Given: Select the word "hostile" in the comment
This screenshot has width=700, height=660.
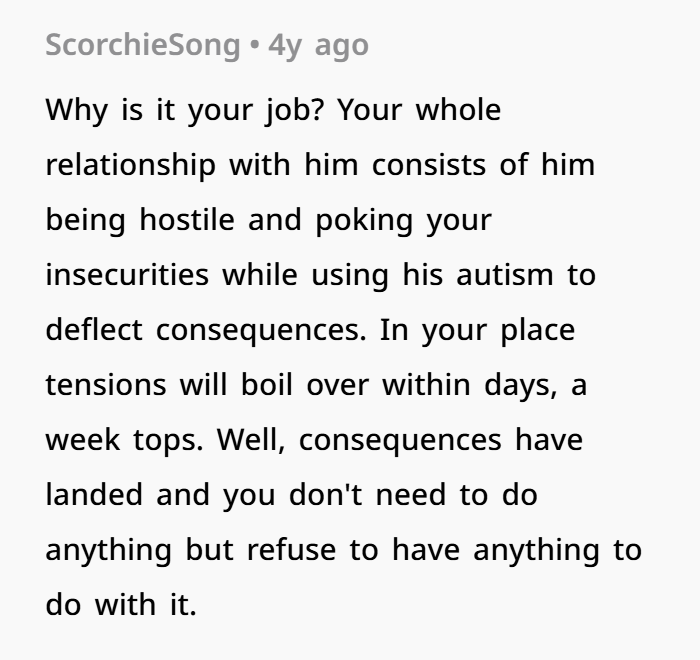Looking at the screenshot, I should (x=187, y=220).
